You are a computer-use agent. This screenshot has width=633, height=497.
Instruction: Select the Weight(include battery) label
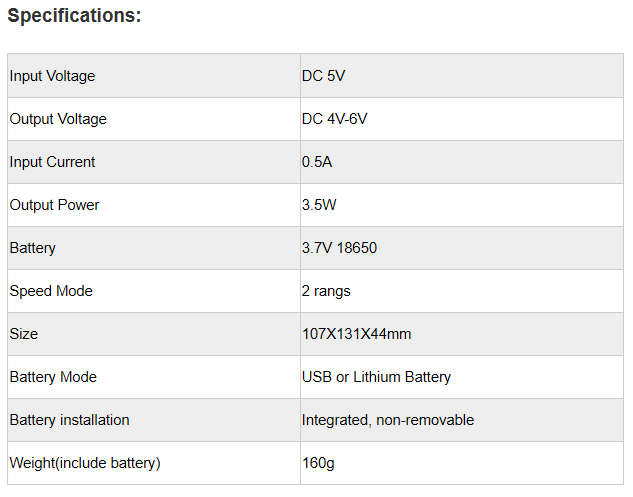point(85,463)
